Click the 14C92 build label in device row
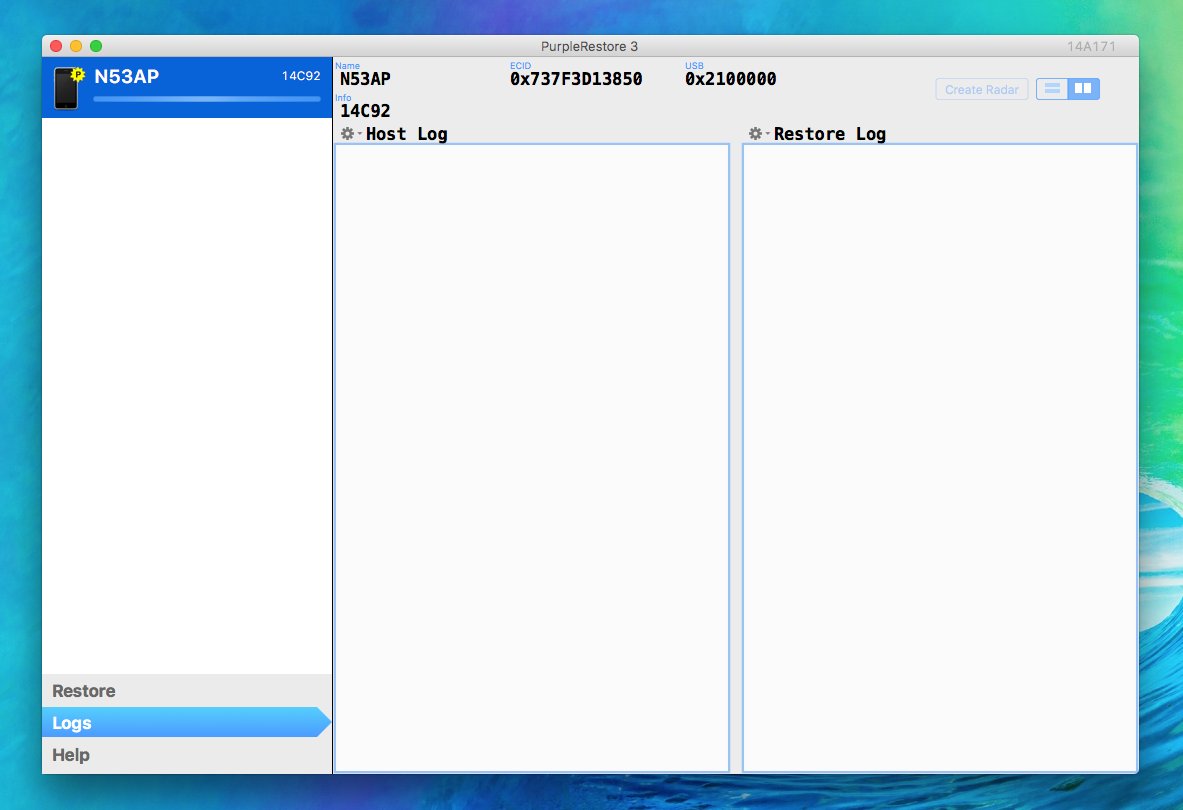1183x810 pixels. (301, 76)
